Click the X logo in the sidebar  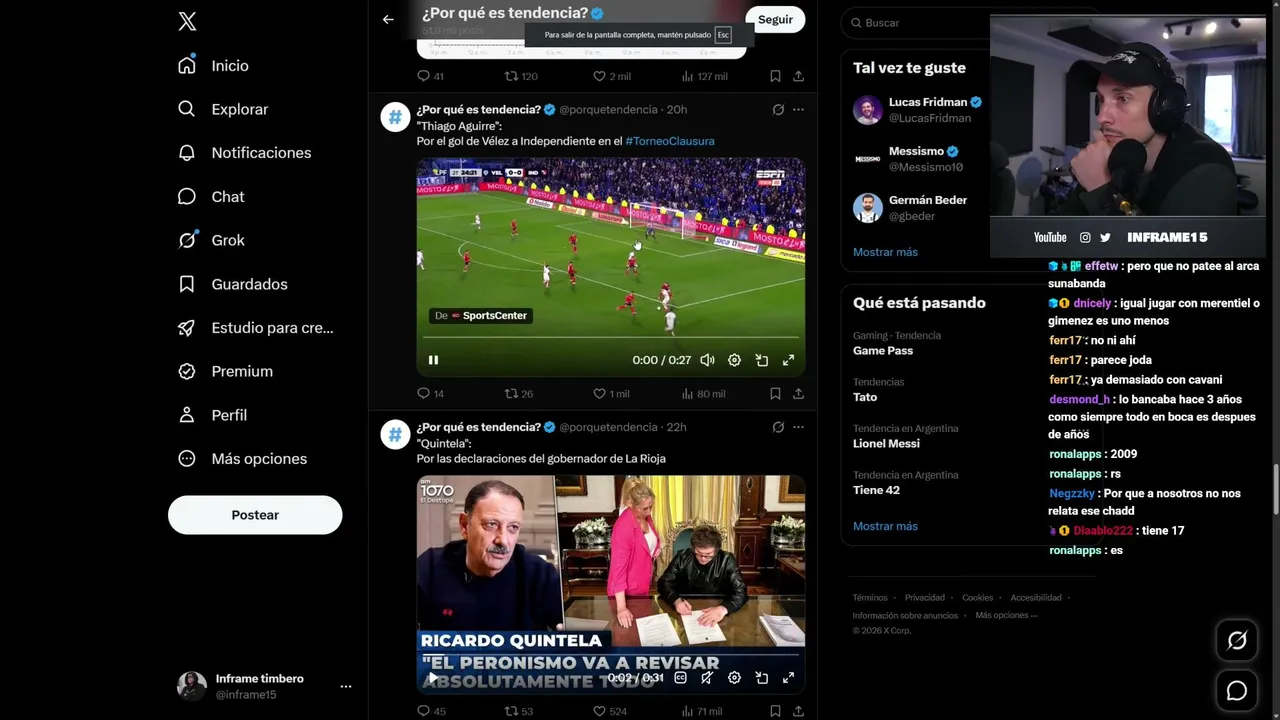187,21
